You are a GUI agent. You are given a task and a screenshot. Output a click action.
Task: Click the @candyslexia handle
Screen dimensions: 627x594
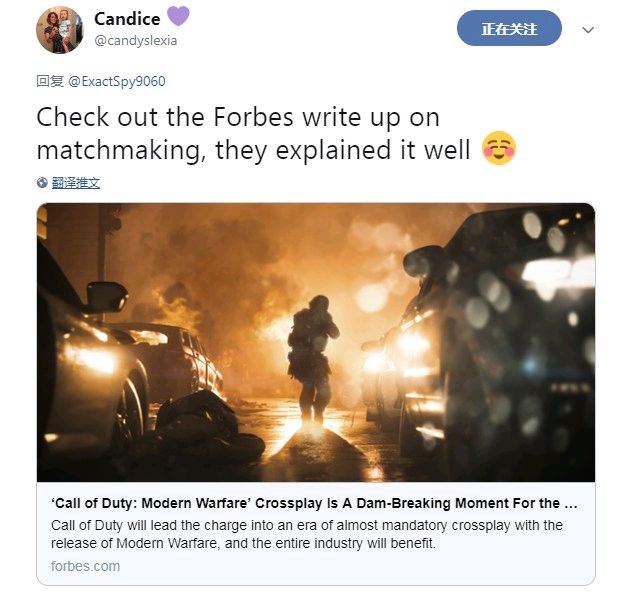136,40
